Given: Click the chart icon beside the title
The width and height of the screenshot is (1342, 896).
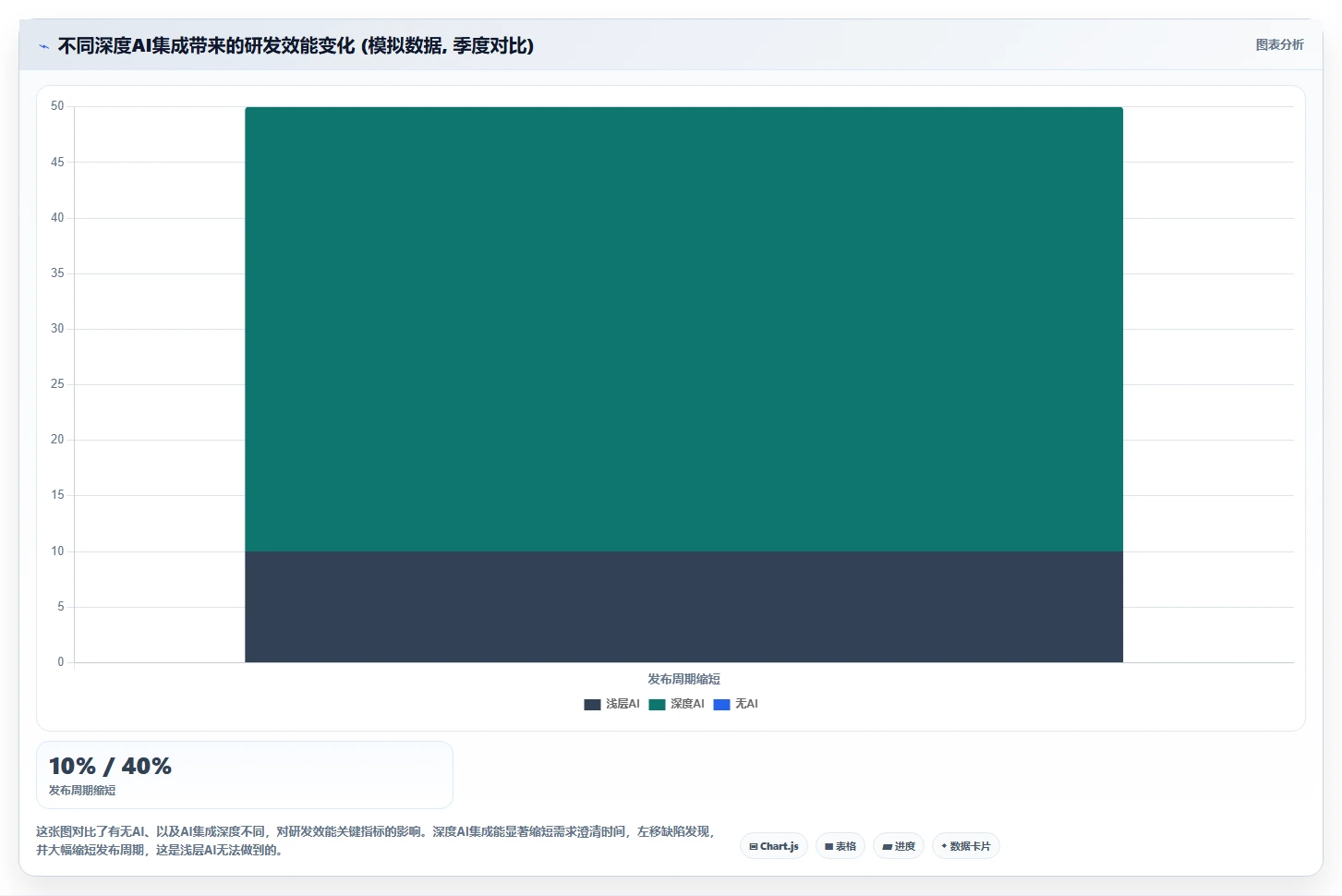Looking at the screenshot, I should point(43,46).
